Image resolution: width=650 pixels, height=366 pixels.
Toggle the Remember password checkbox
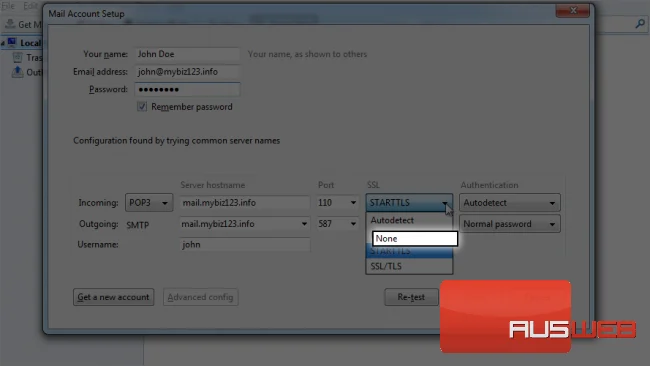[142, 107]
